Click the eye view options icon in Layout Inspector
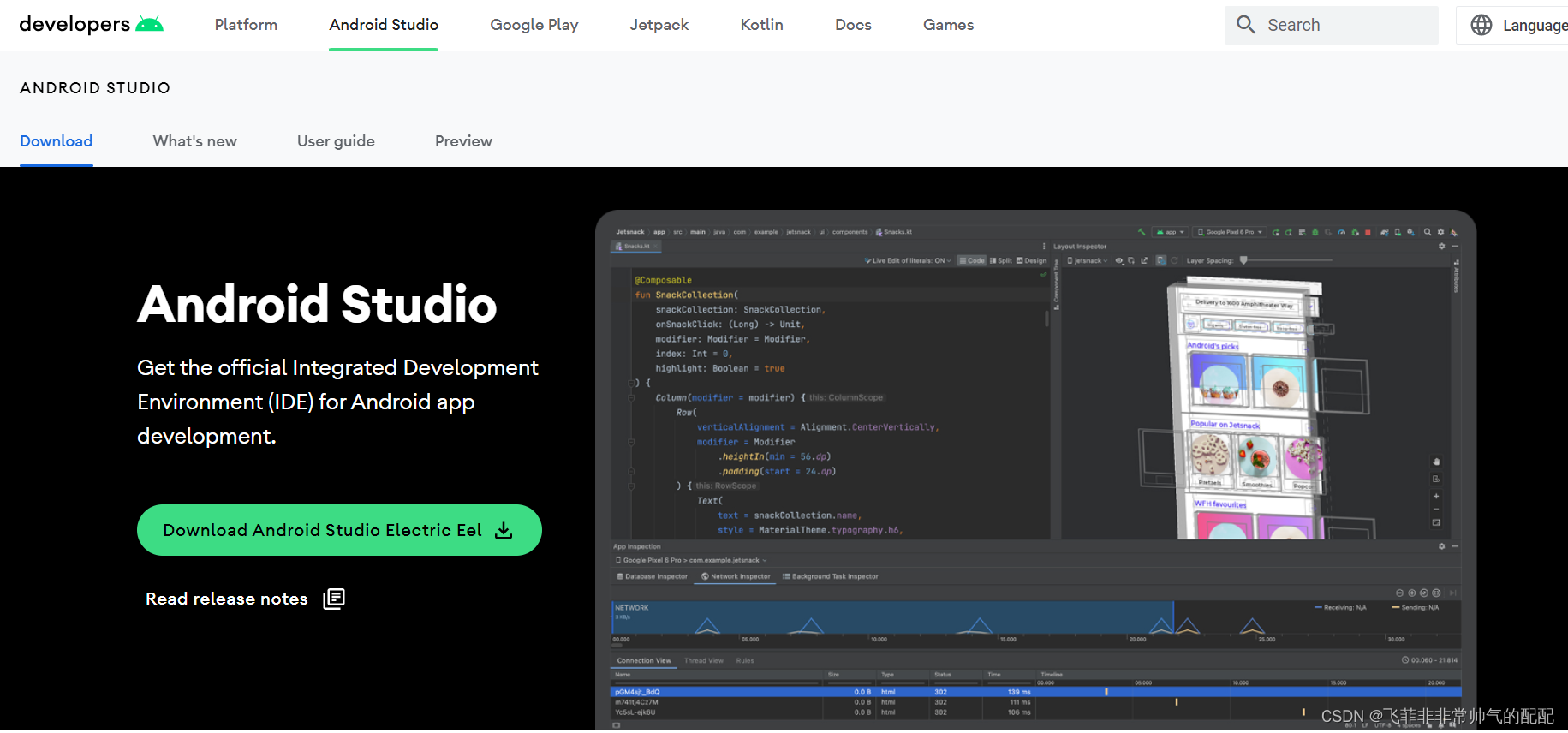The width and height of the screenshot is (1568, 733). [1119, 260]
